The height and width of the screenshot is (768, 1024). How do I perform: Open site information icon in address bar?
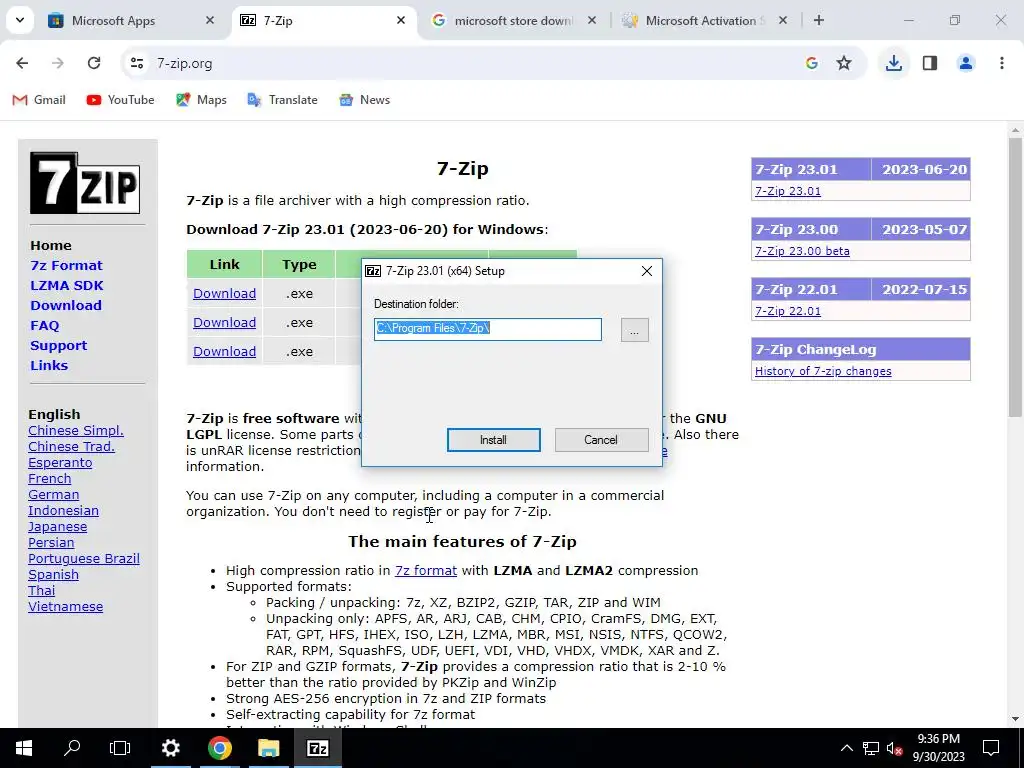(136, 63)
